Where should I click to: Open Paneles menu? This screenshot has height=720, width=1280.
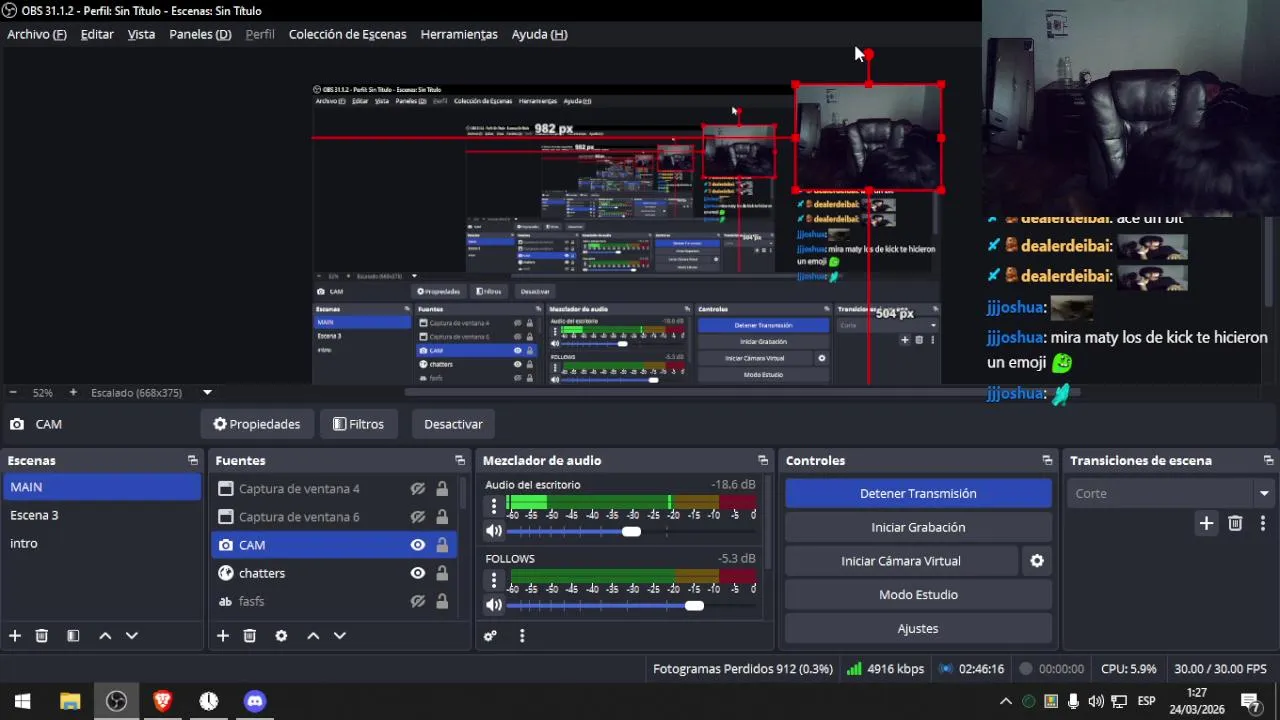coord(200,34)
